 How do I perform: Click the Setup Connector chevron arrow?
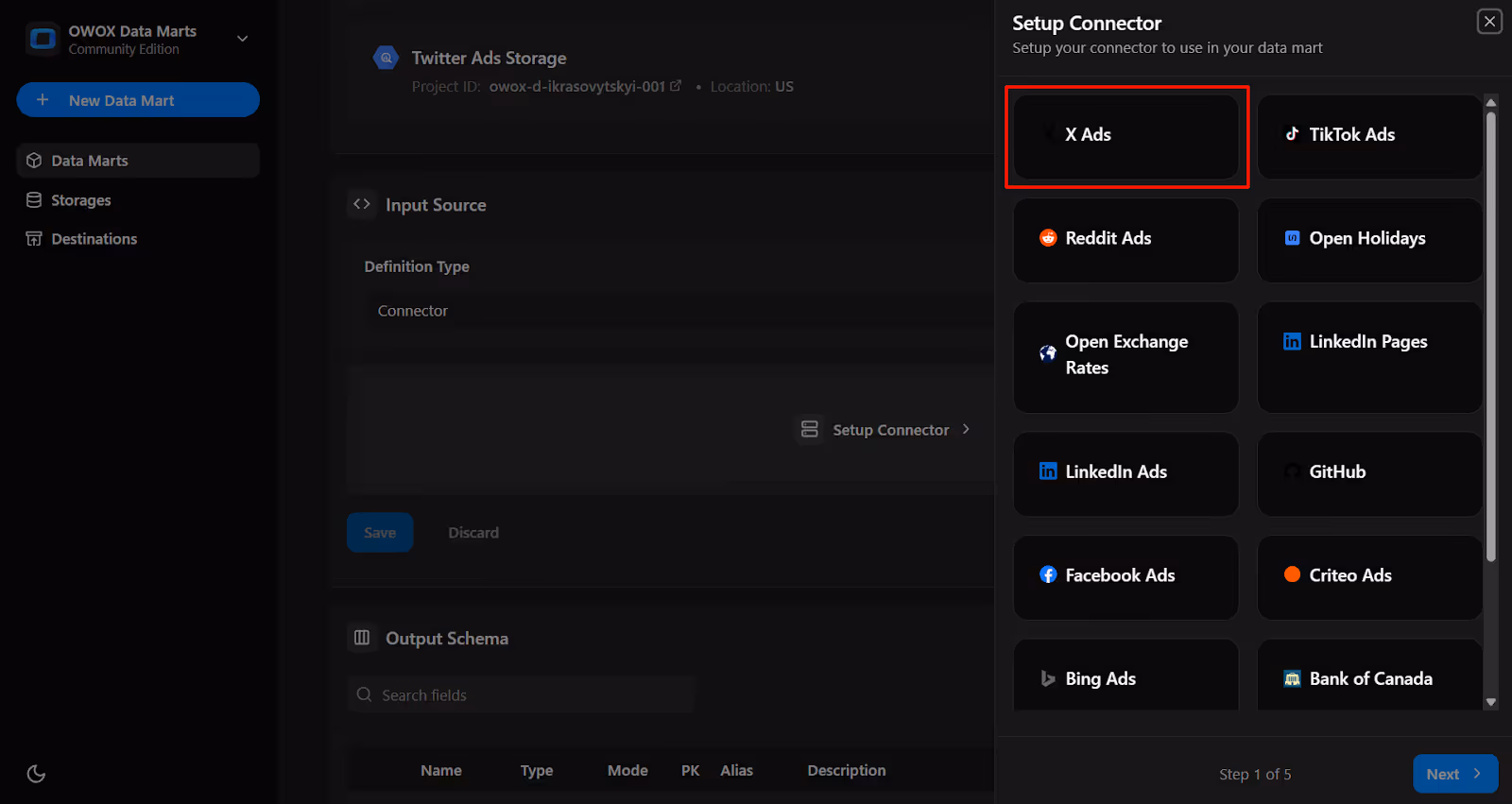966,429
